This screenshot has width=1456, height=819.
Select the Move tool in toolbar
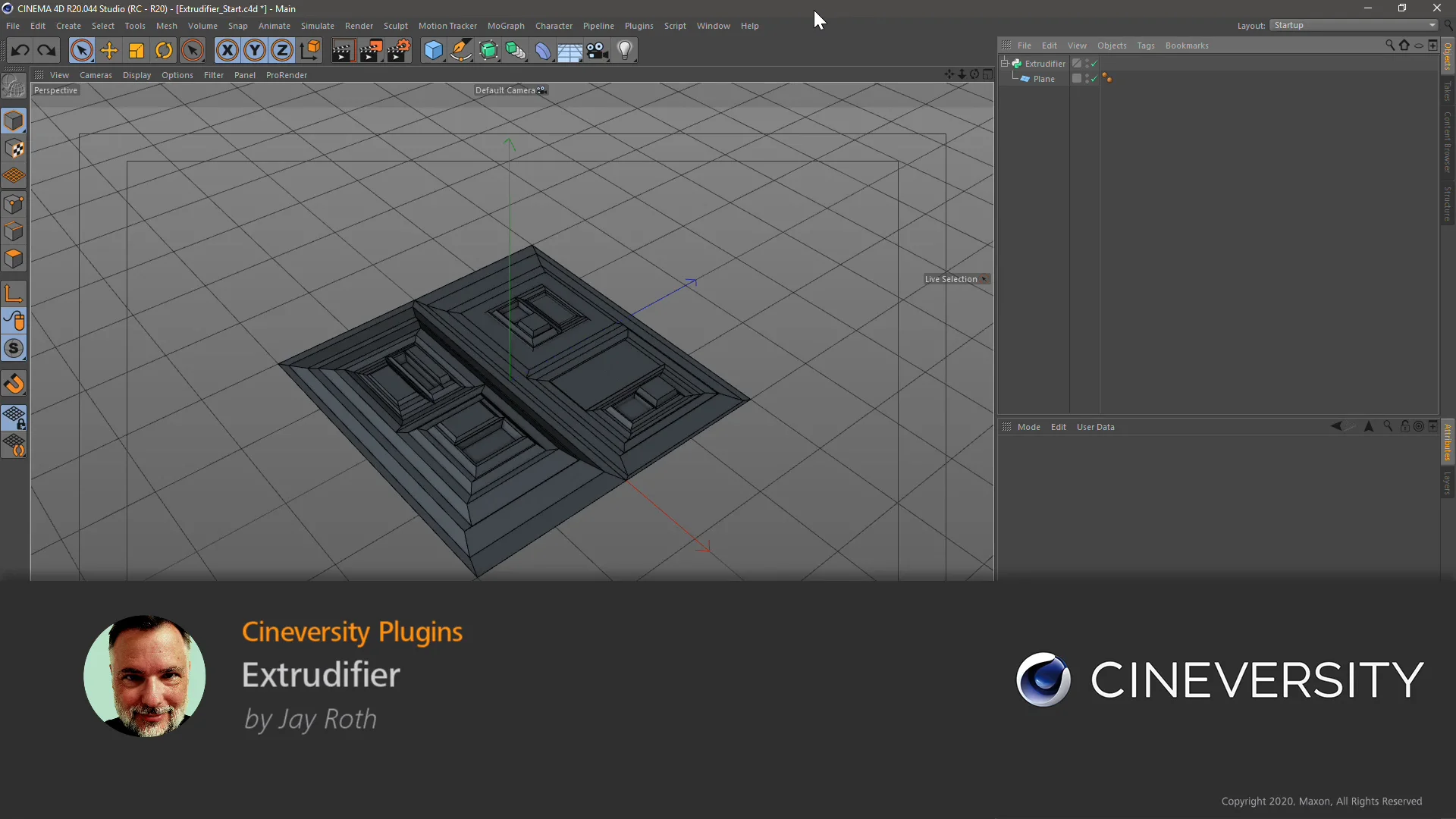point(109,51)
